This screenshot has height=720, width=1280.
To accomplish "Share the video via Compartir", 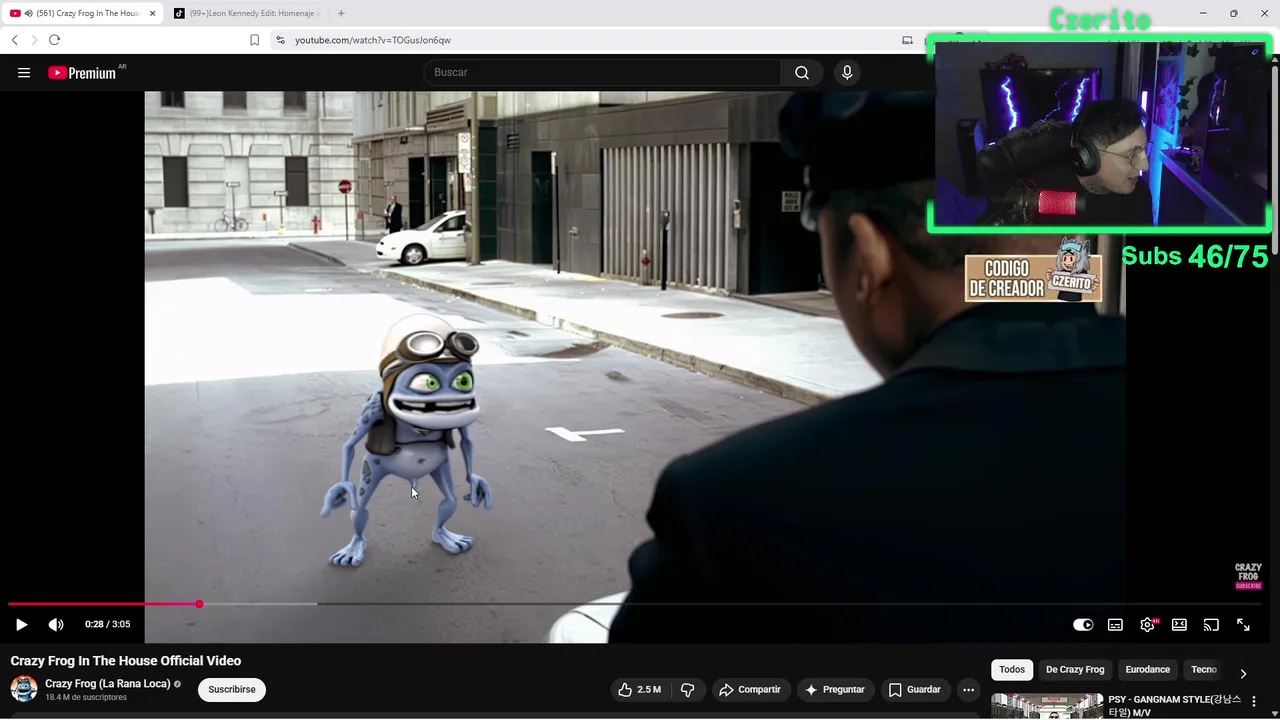I will tap(750, 689).
